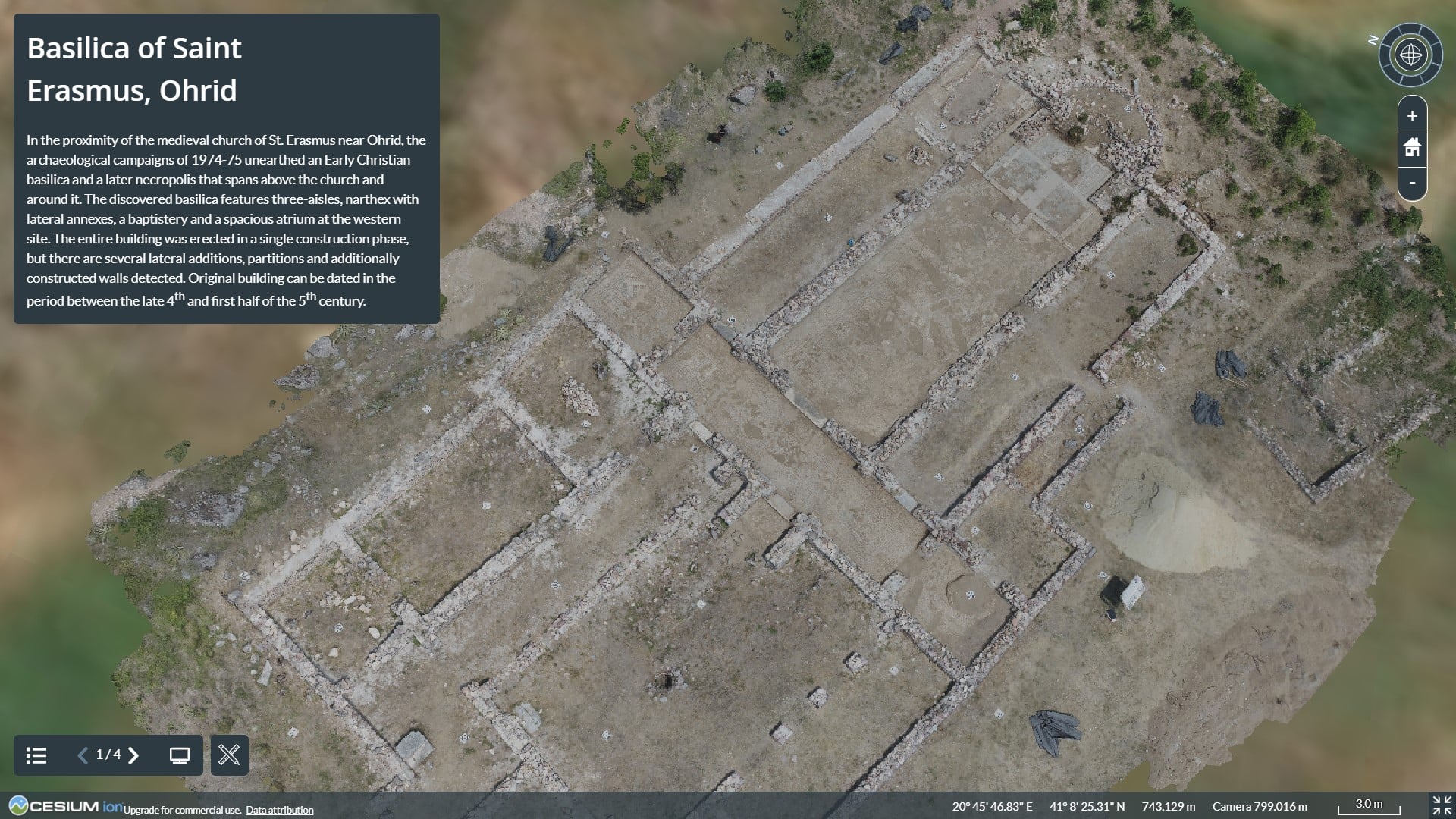Click the description text panel
Image resolution: width=1456 pixels, height=819 pixels.
pos(226,220)
